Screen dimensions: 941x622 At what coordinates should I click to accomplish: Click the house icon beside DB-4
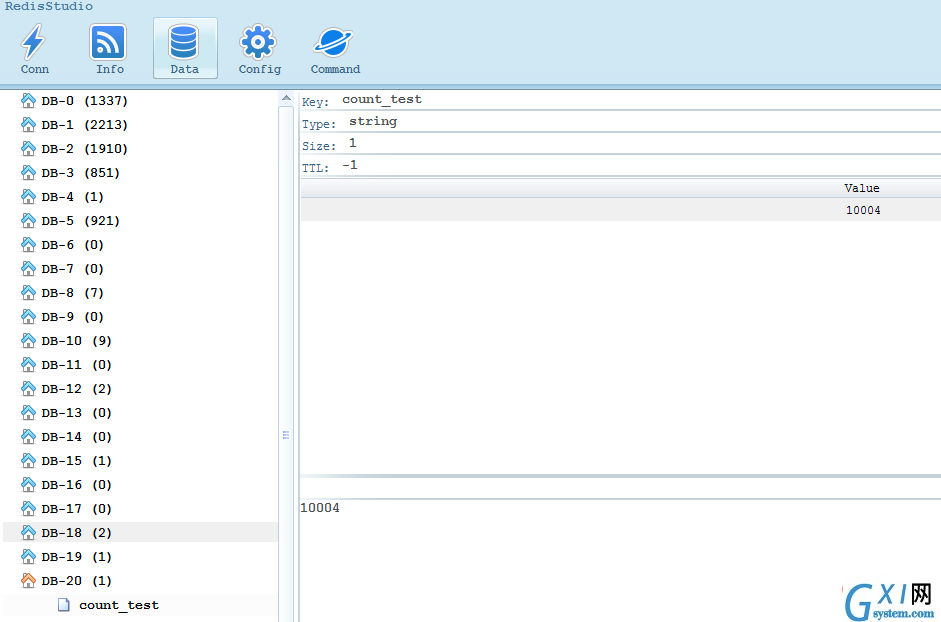(x=28, y=196)
